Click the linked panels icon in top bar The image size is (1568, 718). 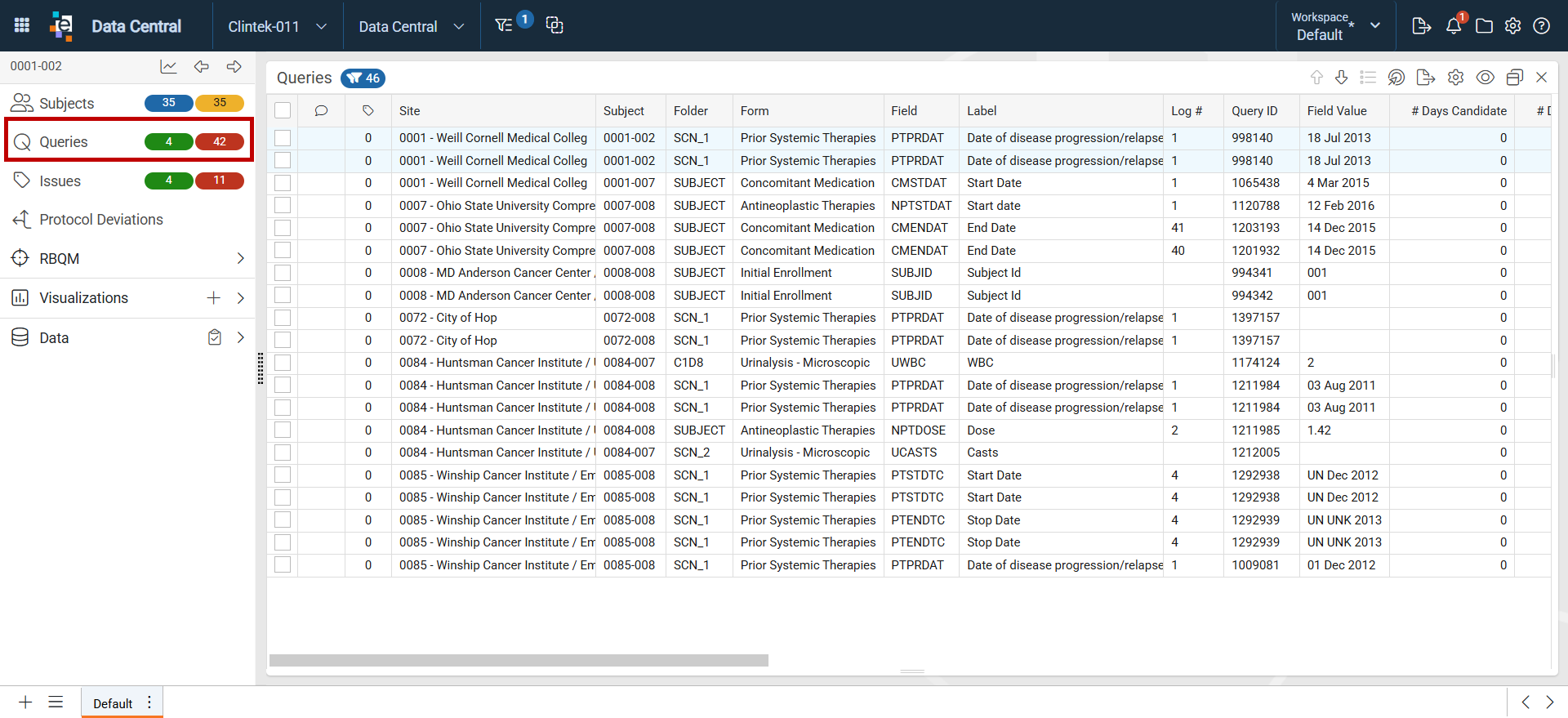555,25
